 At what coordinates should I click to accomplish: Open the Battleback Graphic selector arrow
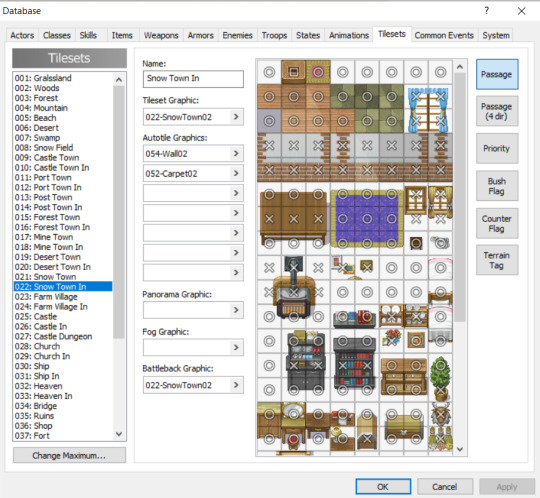pos(236,385)
